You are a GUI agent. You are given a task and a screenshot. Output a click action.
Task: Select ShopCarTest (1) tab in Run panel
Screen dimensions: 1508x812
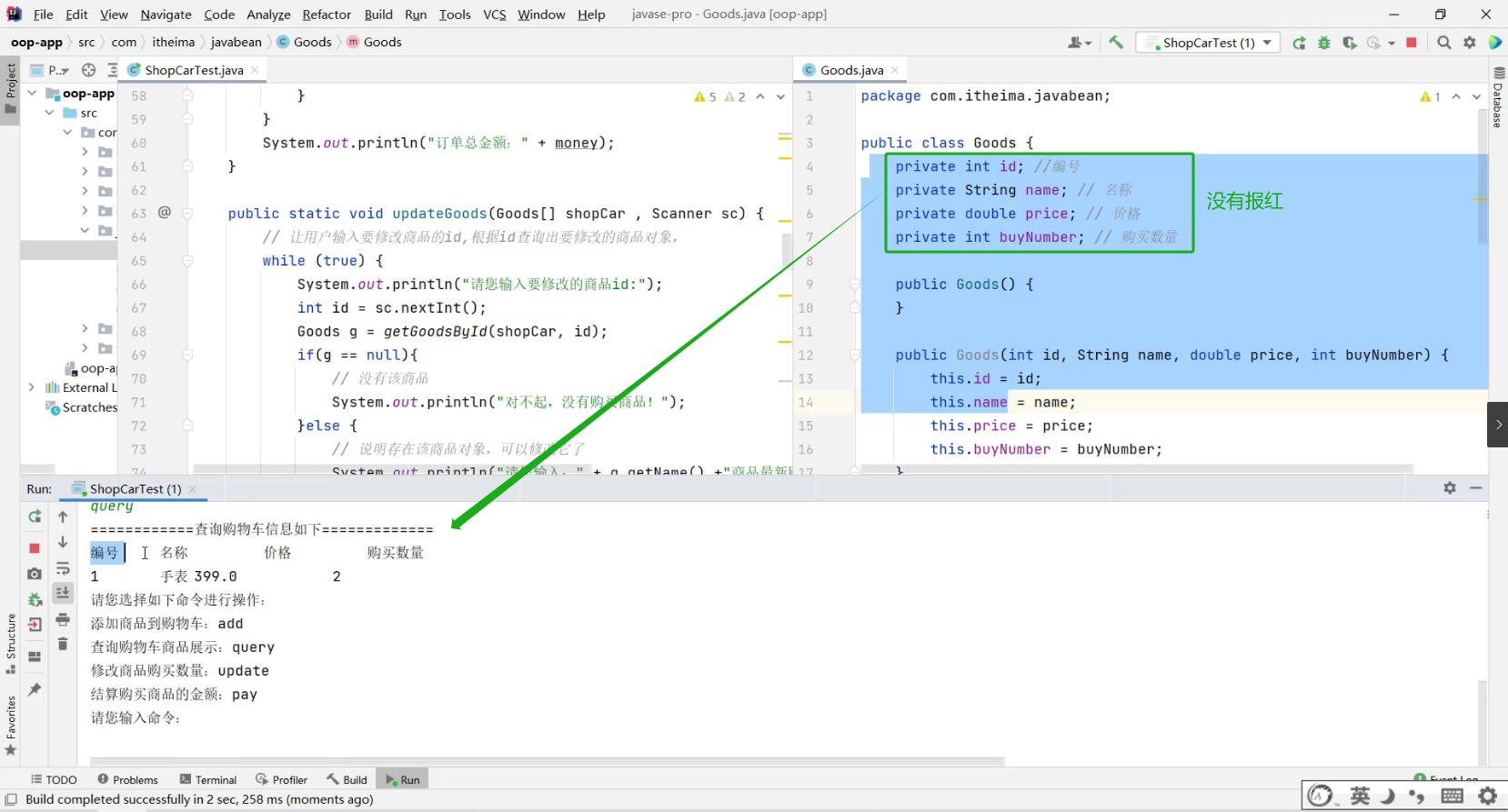[x=135, y=488]
